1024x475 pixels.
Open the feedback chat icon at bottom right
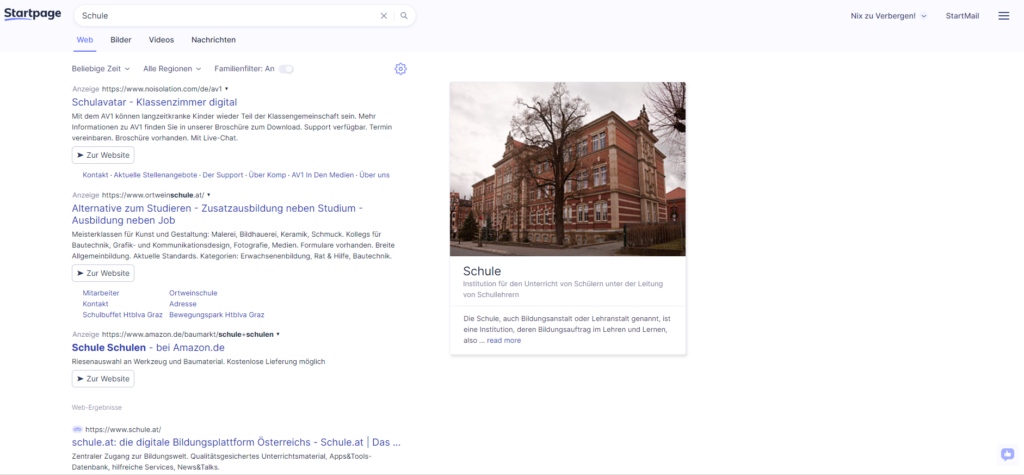1008,454
